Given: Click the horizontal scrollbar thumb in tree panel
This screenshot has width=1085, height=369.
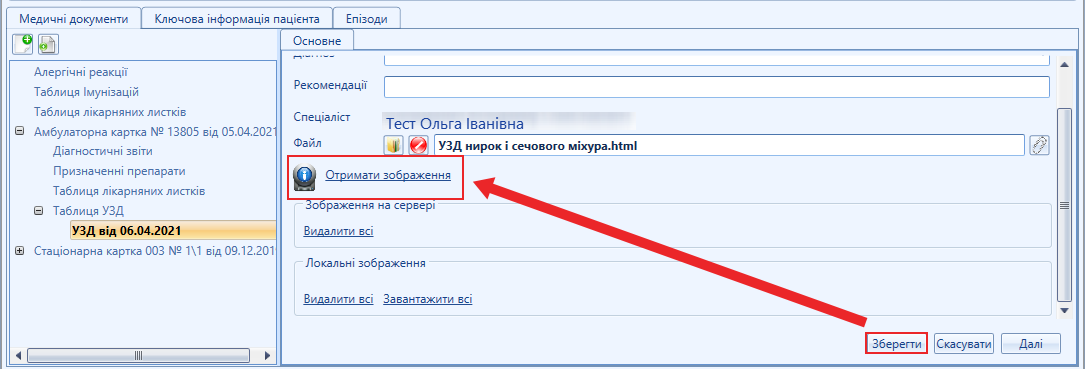Looking at the screenshot, I should [138, 355].
